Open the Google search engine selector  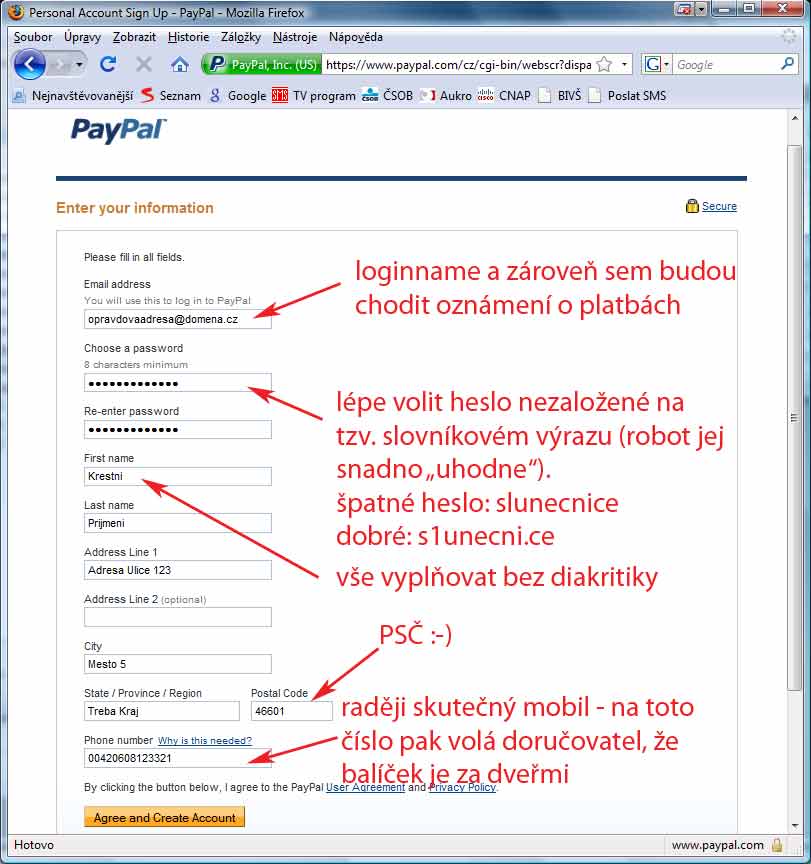657,64
